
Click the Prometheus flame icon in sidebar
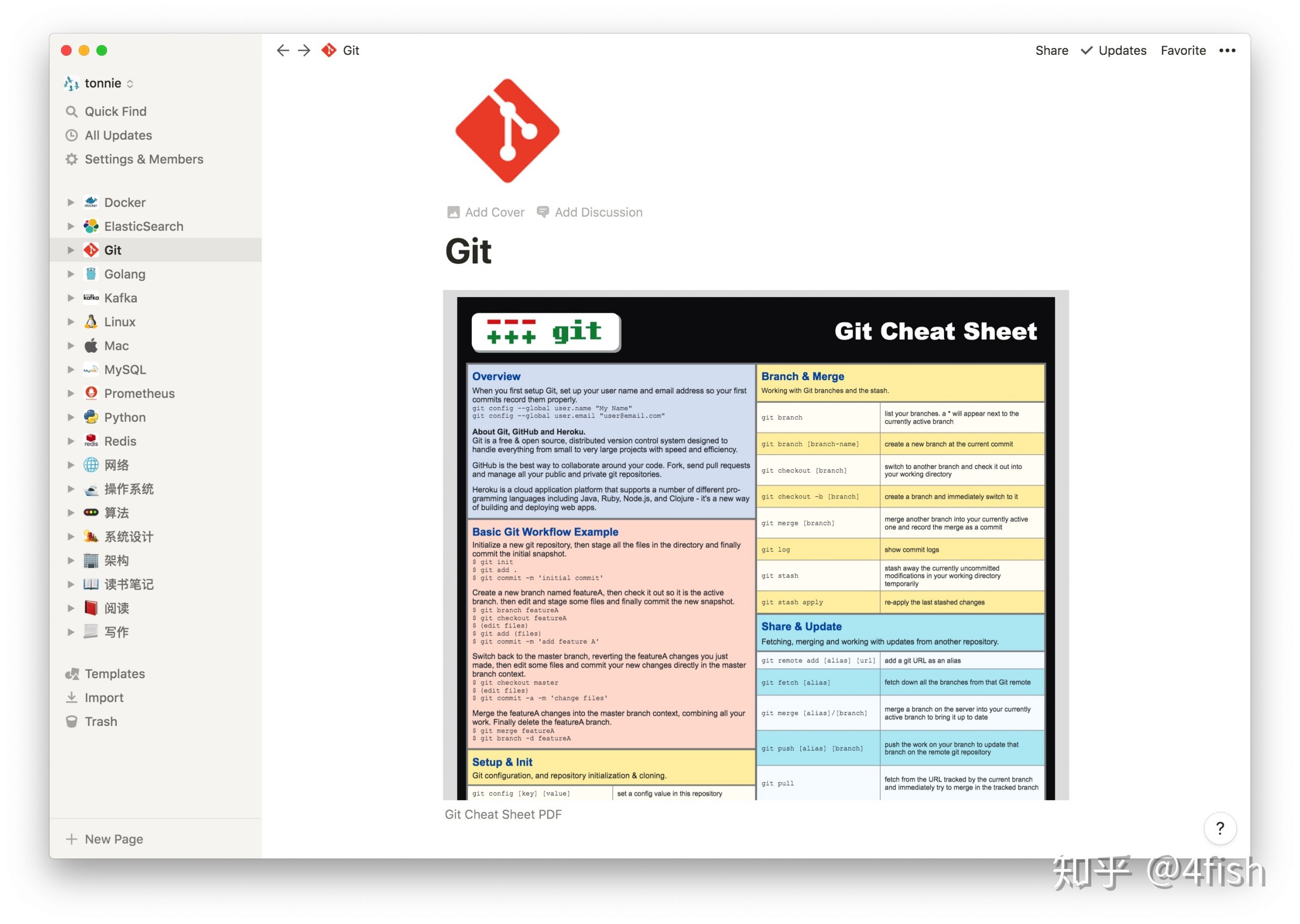[x=91, y=394]
